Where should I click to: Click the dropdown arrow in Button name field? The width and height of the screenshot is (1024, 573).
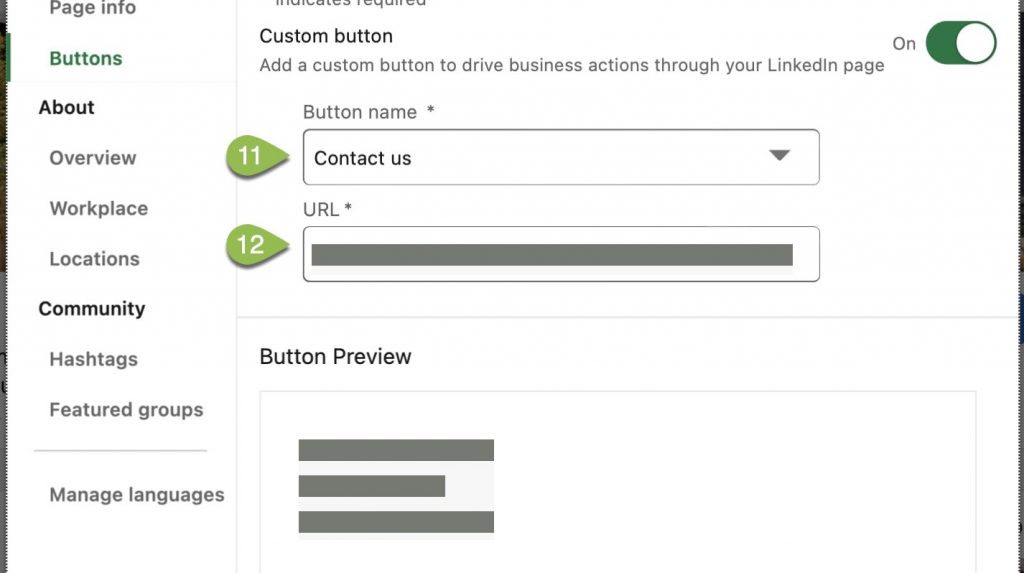point(779,156)
